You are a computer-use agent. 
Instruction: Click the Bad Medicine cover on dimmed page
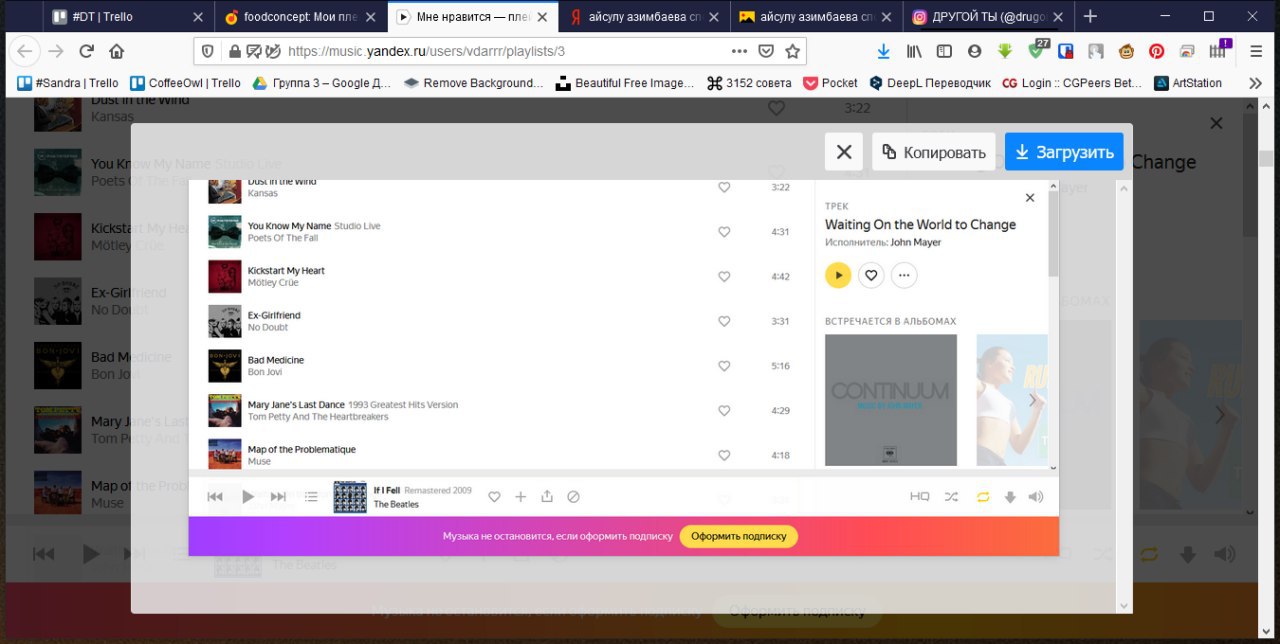click(x=57, y=365)
